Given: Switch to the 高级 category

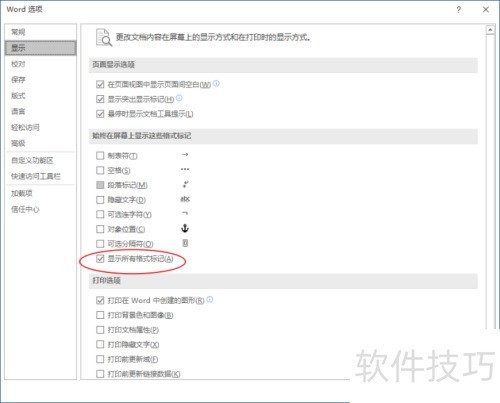Looking at the screenshot, I should (x=40, y=143).
